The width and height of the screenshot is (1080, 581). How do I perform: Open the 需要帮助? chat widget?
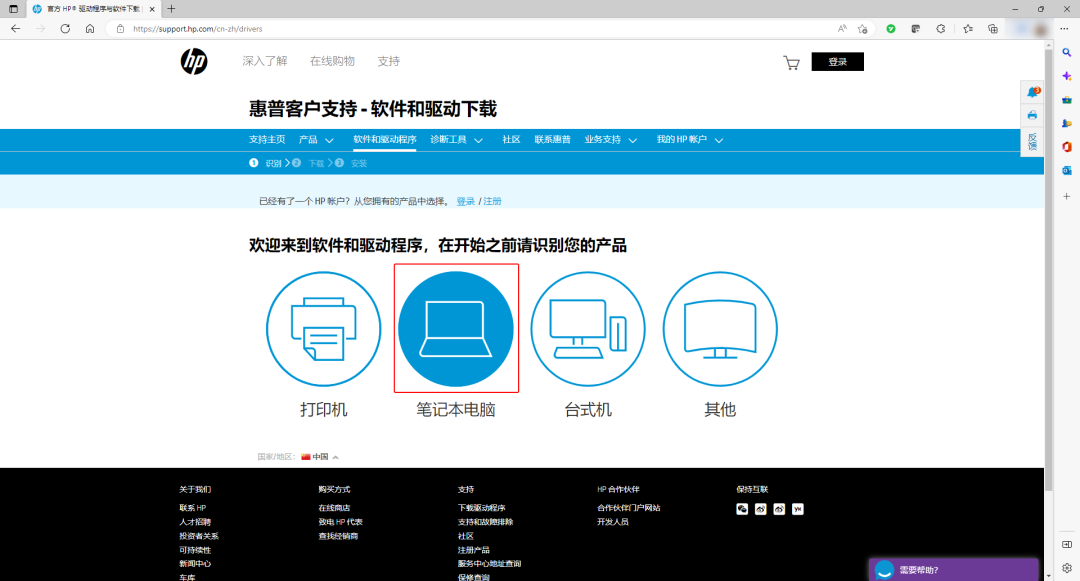(x=953, y=570)
